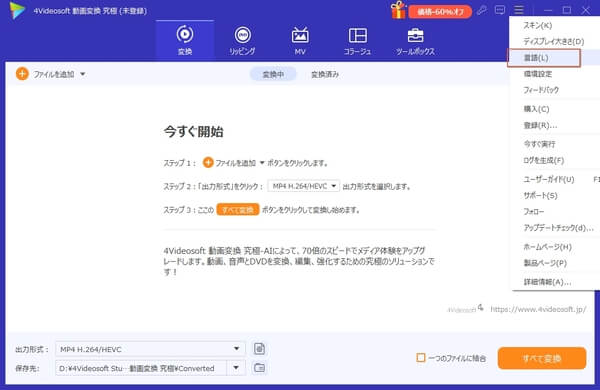Click the 4Videosoft app logo

click(x=17, y=10)
